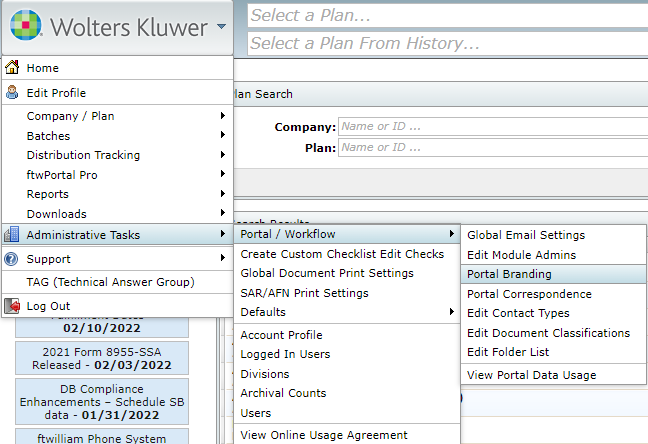
Task: Open 2021 Form 8955-SSA Released news item
Action: 102,358
